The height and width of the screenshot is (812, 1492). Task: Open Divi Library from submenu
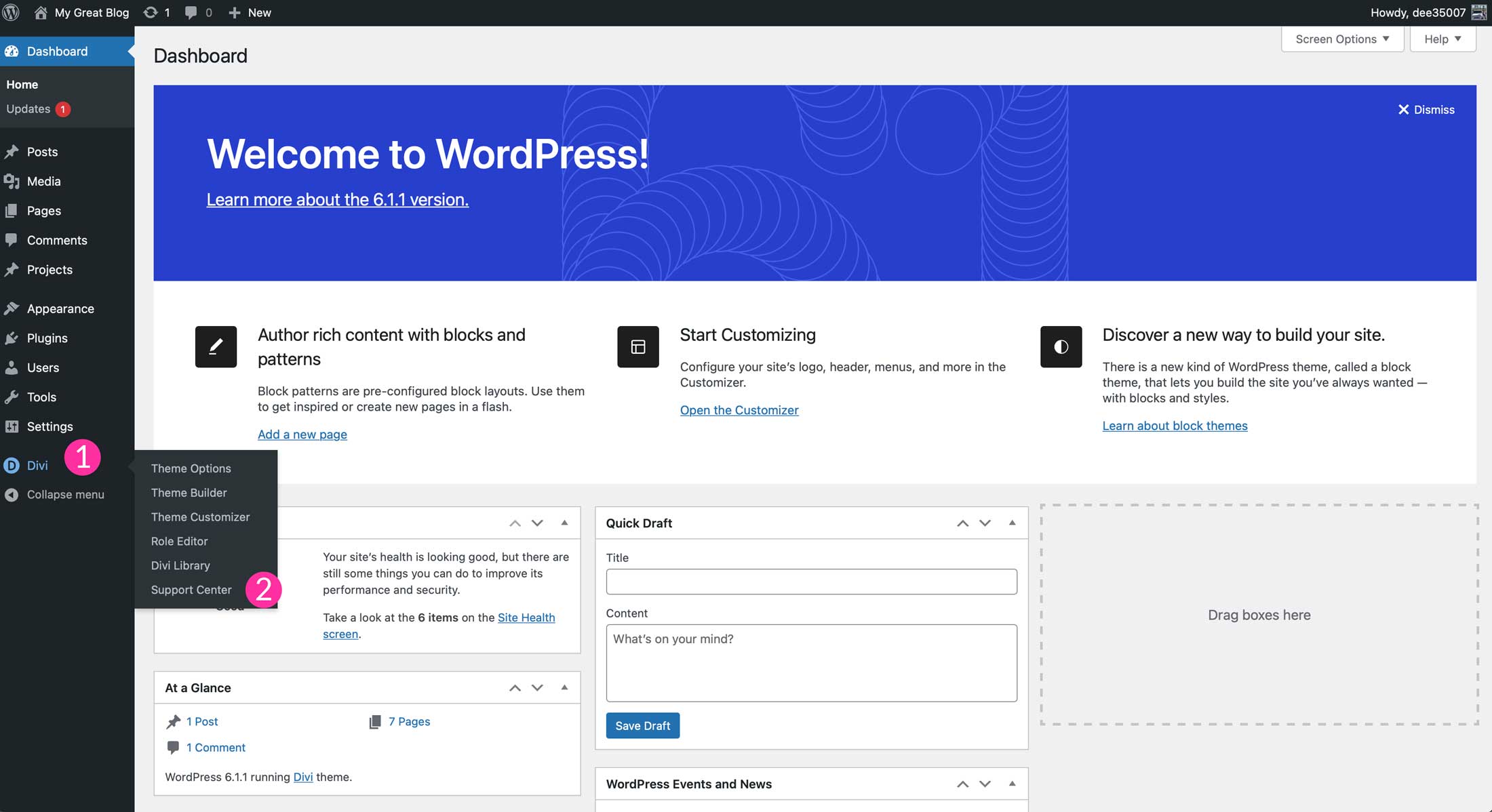click(x=180, y=565)
